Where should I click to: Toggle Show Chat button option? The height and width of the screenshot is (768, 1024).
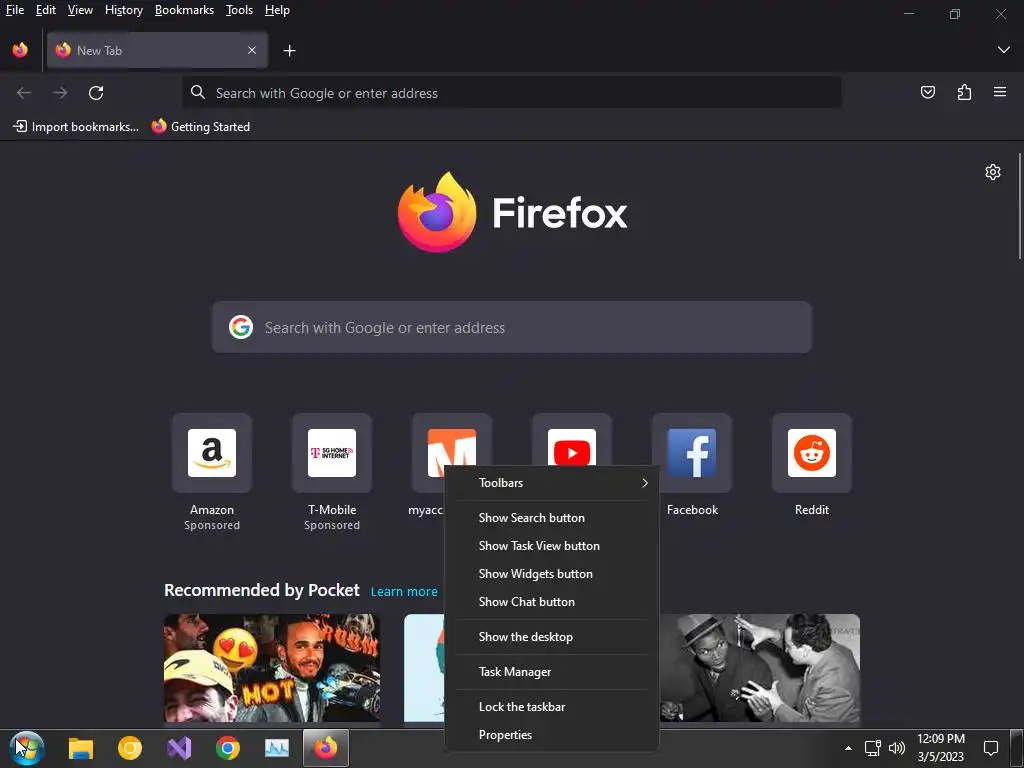pyautogui.click(x=552, y=602)
